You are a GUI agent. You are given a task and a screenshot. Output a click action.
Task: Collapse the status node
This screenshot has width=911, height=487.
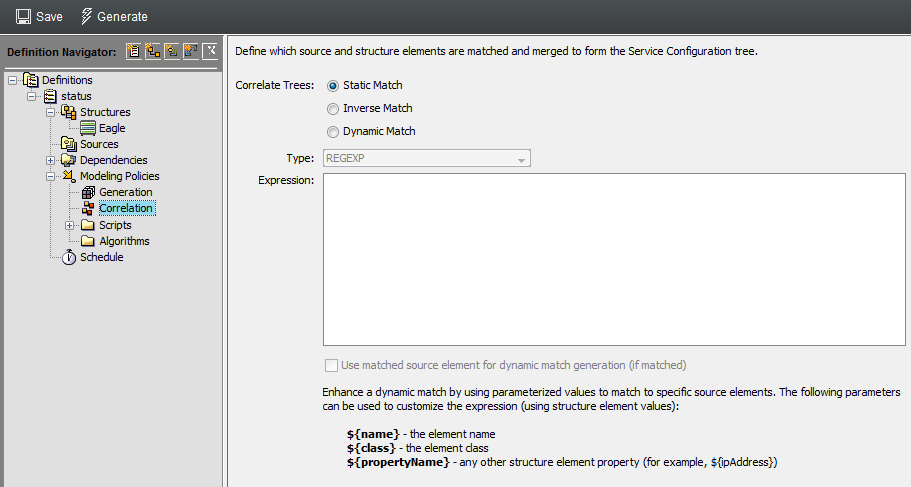(31, 96)
